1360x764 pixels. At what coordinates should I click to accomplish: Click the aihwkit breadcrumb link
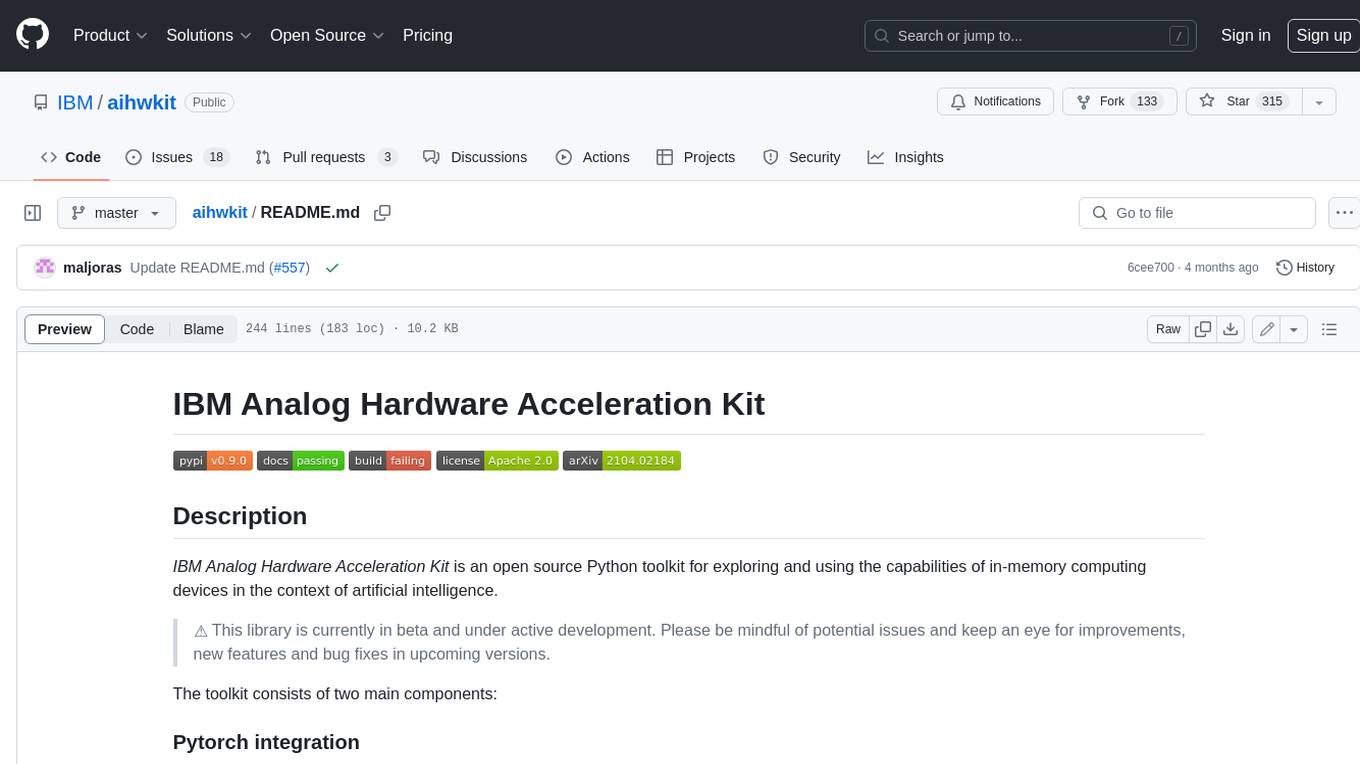coord(220,213)
